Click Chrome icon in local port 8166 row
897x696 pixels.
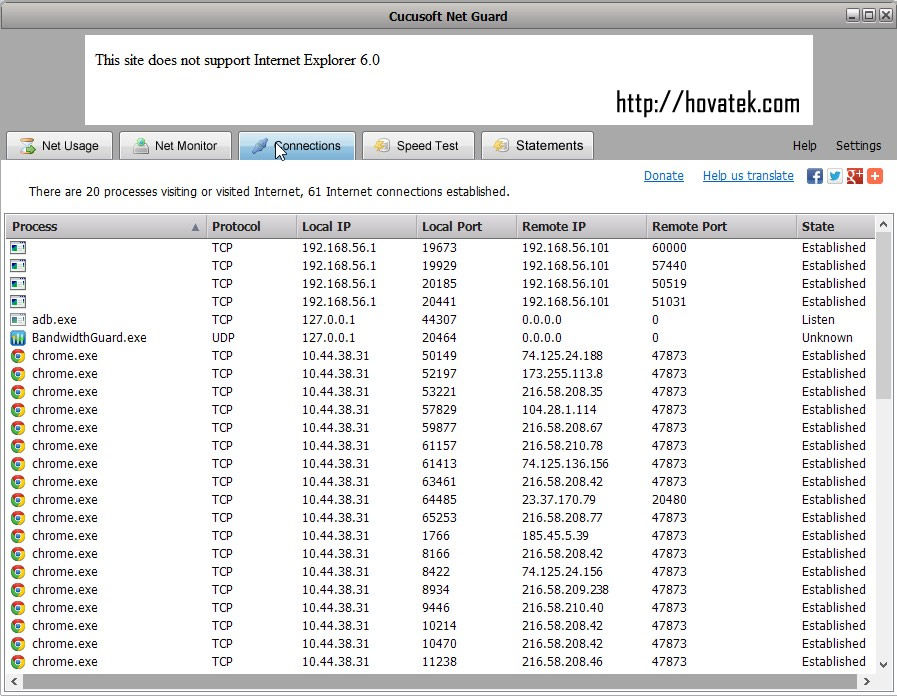(18, 554)
